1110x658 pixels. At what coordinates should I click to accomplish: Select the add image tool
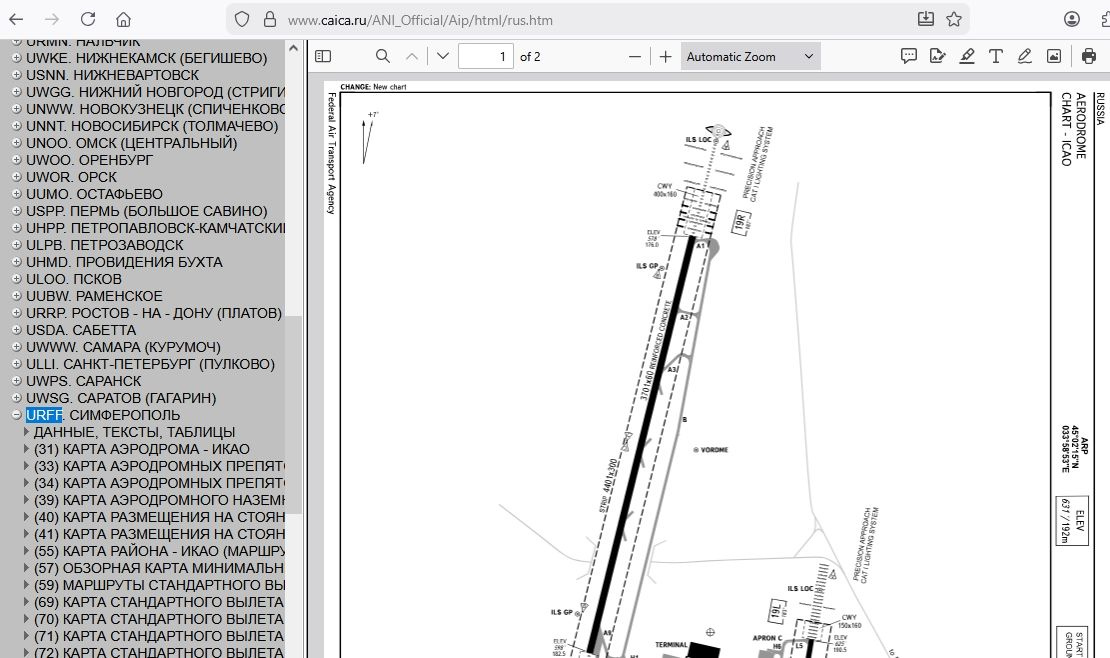1054,57
